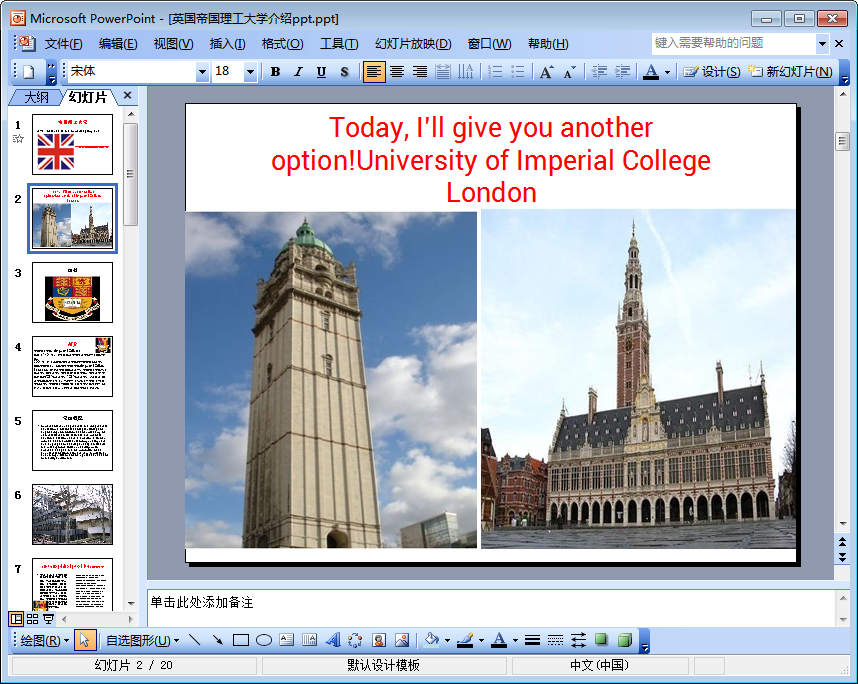
Task: Open the formatting toolbar font color dropdown arrow
Action: click(x=667, y=72)
